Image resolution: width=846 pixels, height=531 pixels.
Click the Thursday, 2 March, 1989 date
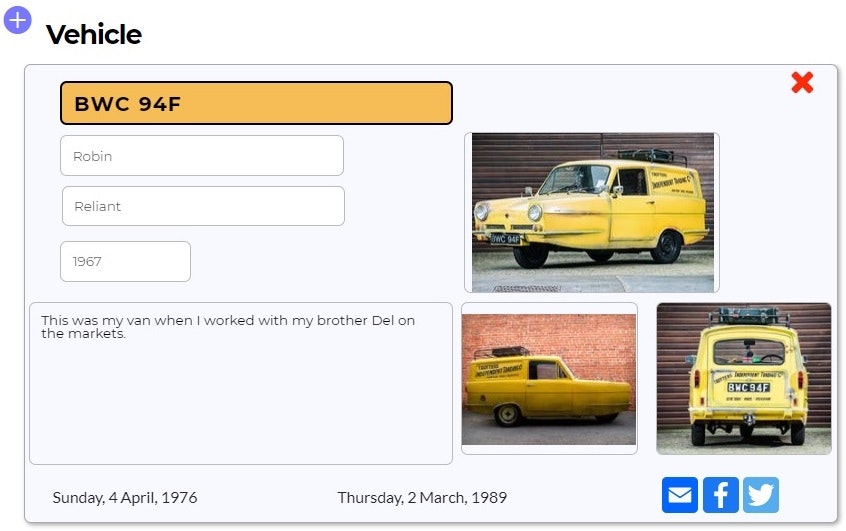tap(422, 497)
